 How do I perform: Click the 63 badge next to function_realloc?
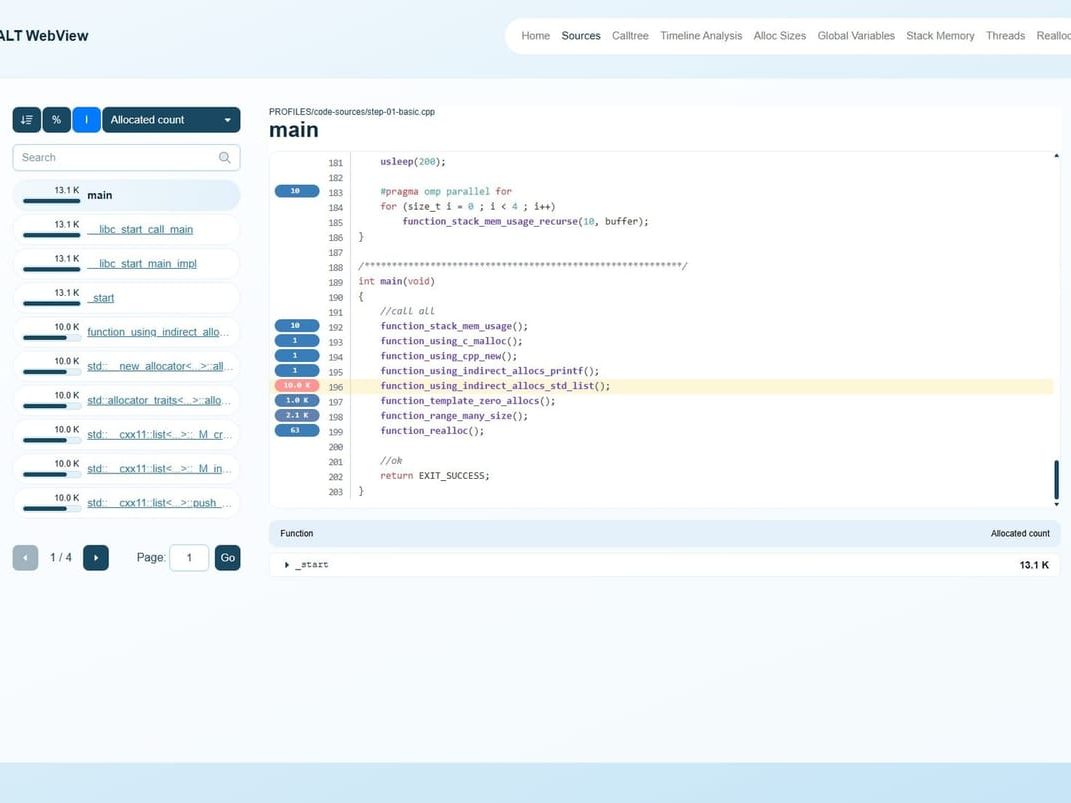coord(294,430)
